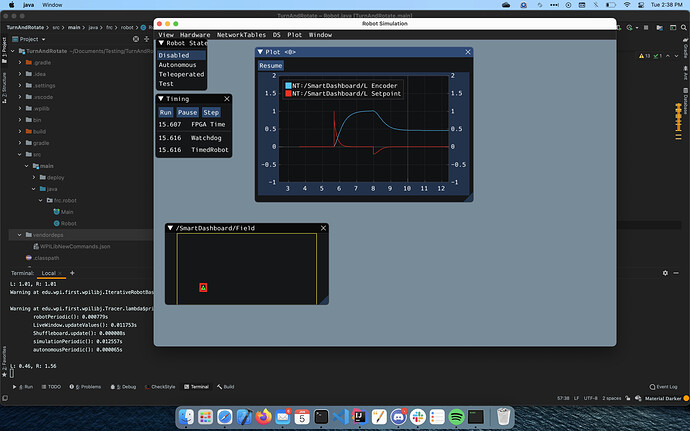Open the Plot menu
The height and width of the screenshot is (431, 690).
[x=294, y=35]
